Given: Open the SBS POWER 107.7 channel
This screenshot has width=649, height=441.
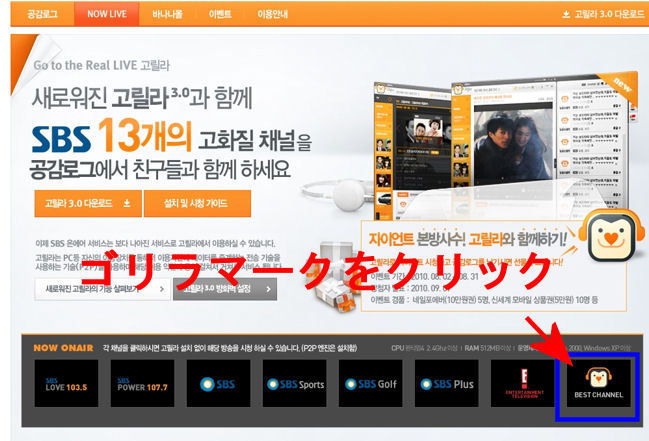Looking at the screenshot, I should click(x=142, y=383).
